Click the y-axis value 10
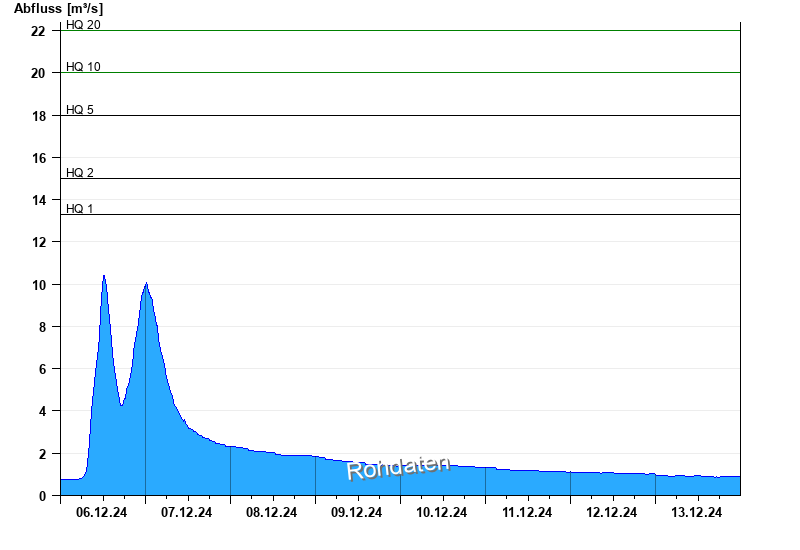This screenshot has height=550, width=800. coord(39,285)
